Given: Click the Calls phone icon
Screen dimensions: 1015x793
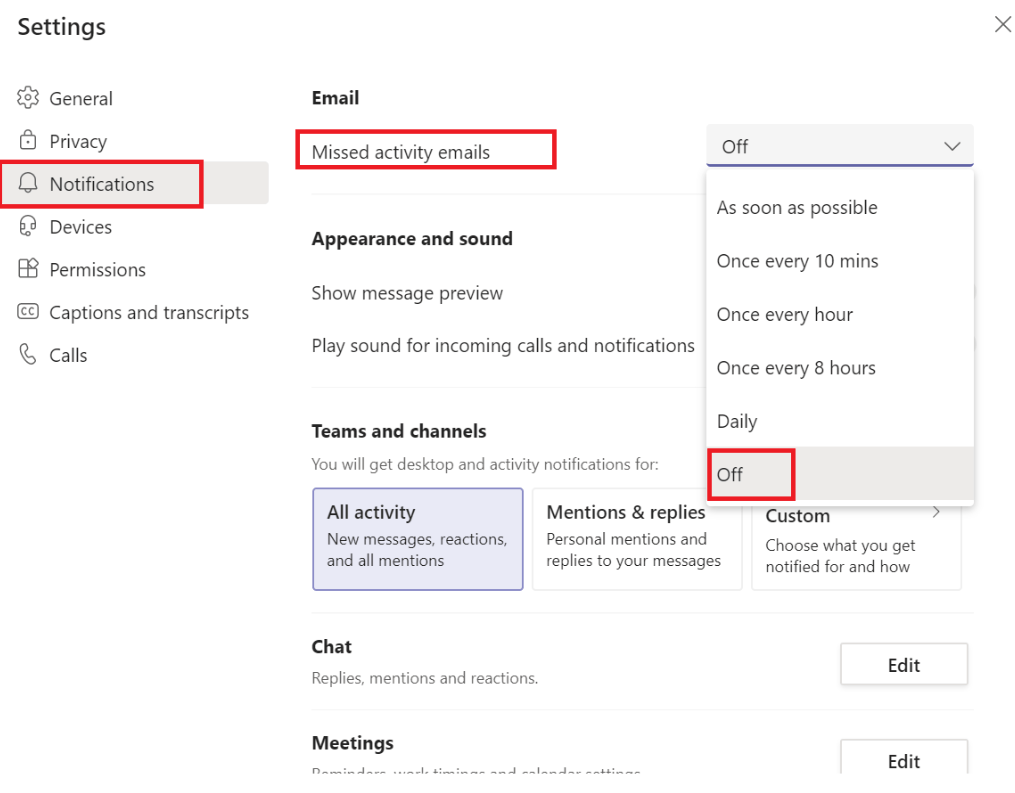Looking at the screenshot, I should (x=28, y=355).
